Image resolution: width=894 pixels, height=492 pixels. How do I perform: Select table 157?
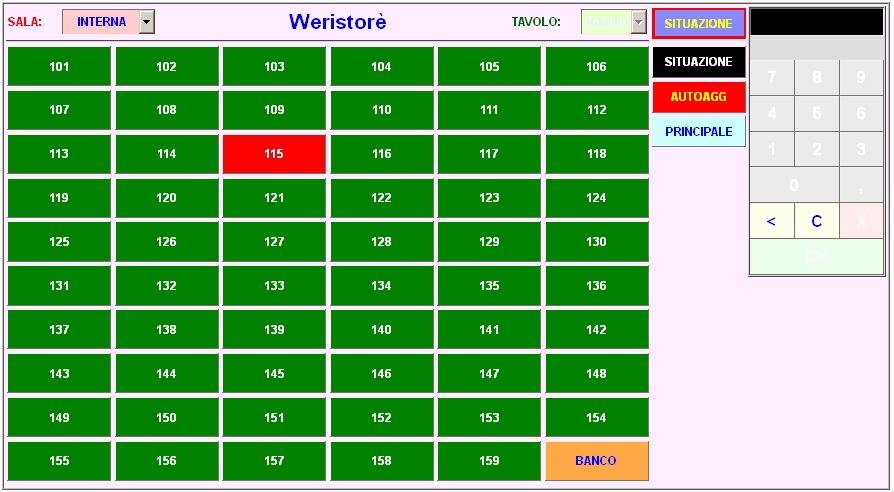(274, 461)
